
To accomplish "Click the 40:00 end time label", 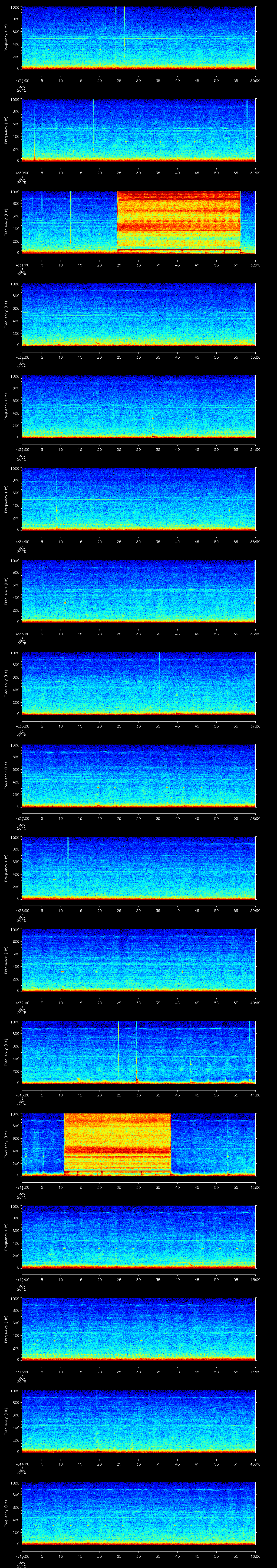I will pos(256,1003).
